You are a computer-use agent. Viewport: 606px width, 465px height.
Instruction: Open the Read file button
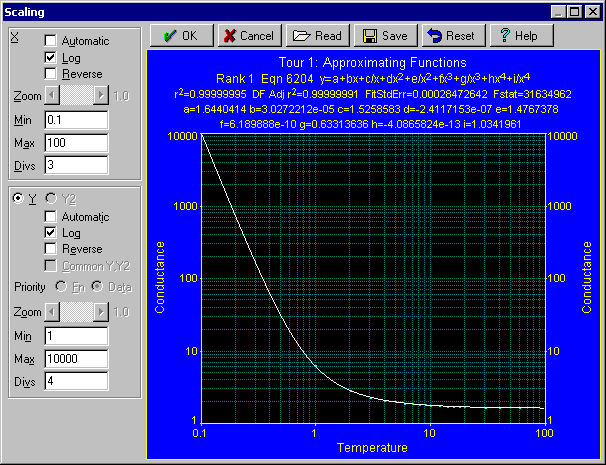coord(316,35)
